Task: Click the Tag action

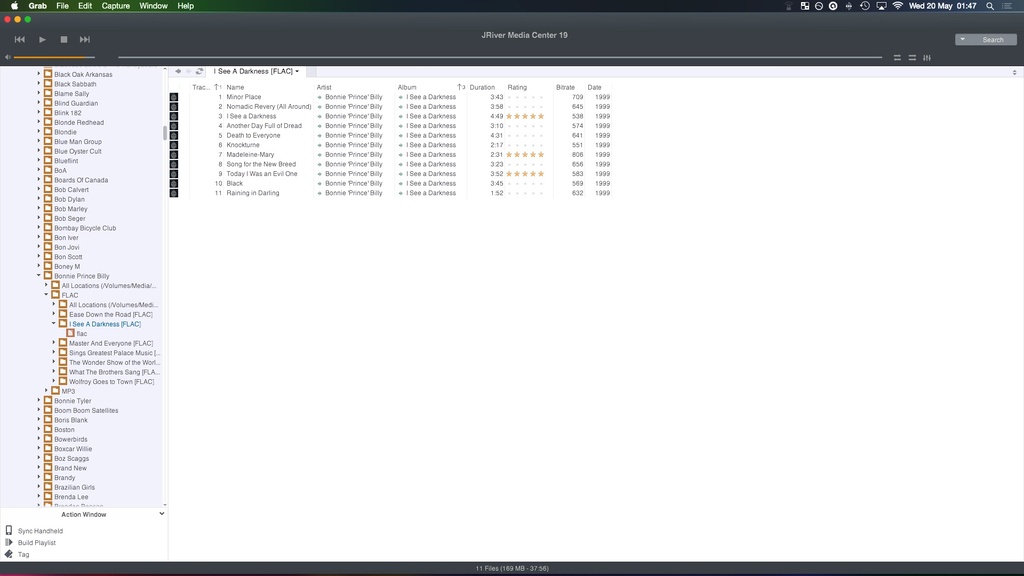Action: (x=24, y=554)
